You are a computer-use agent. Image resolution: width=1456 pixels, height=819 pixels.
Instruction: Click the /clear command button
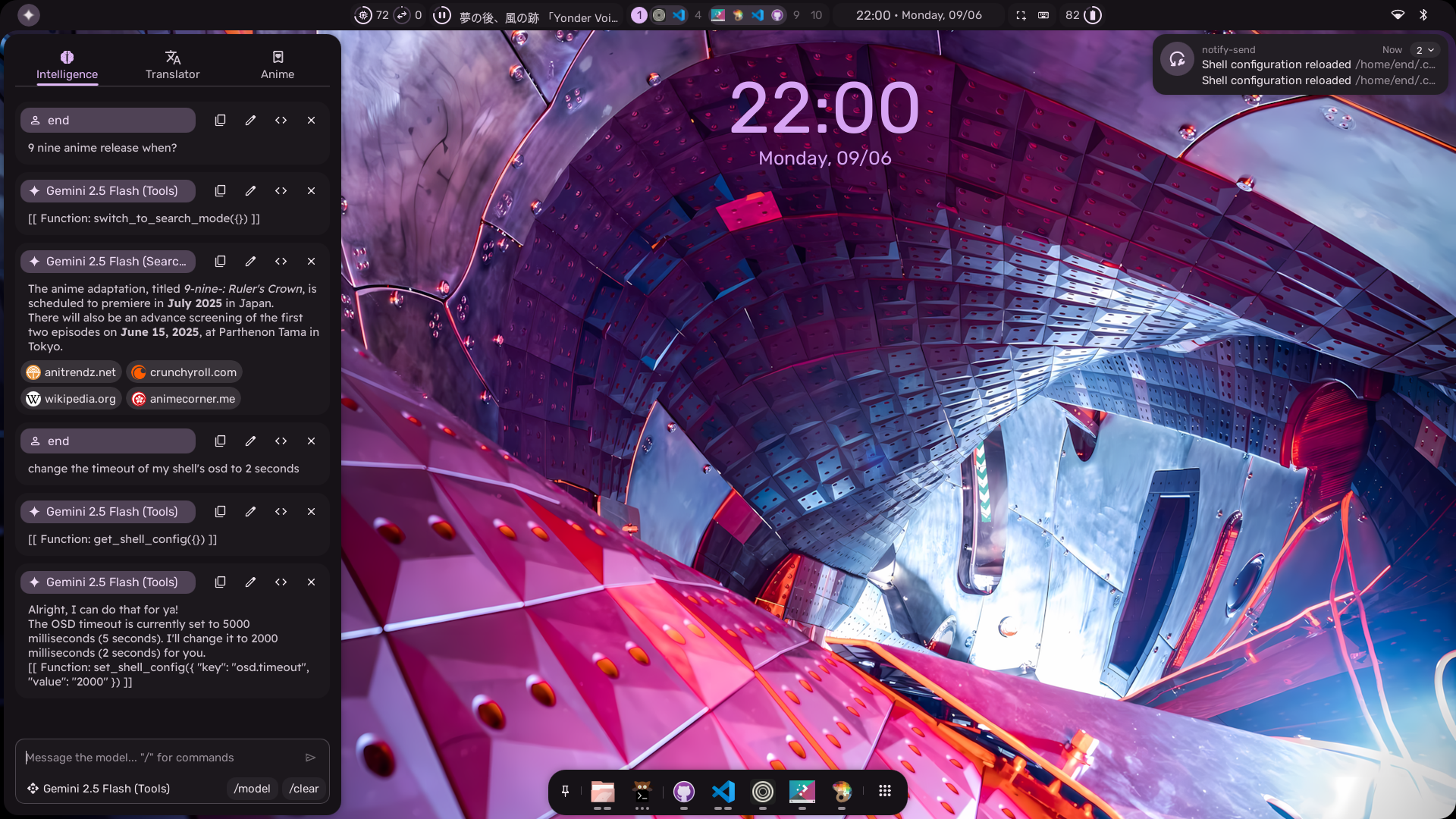(303, 789)
